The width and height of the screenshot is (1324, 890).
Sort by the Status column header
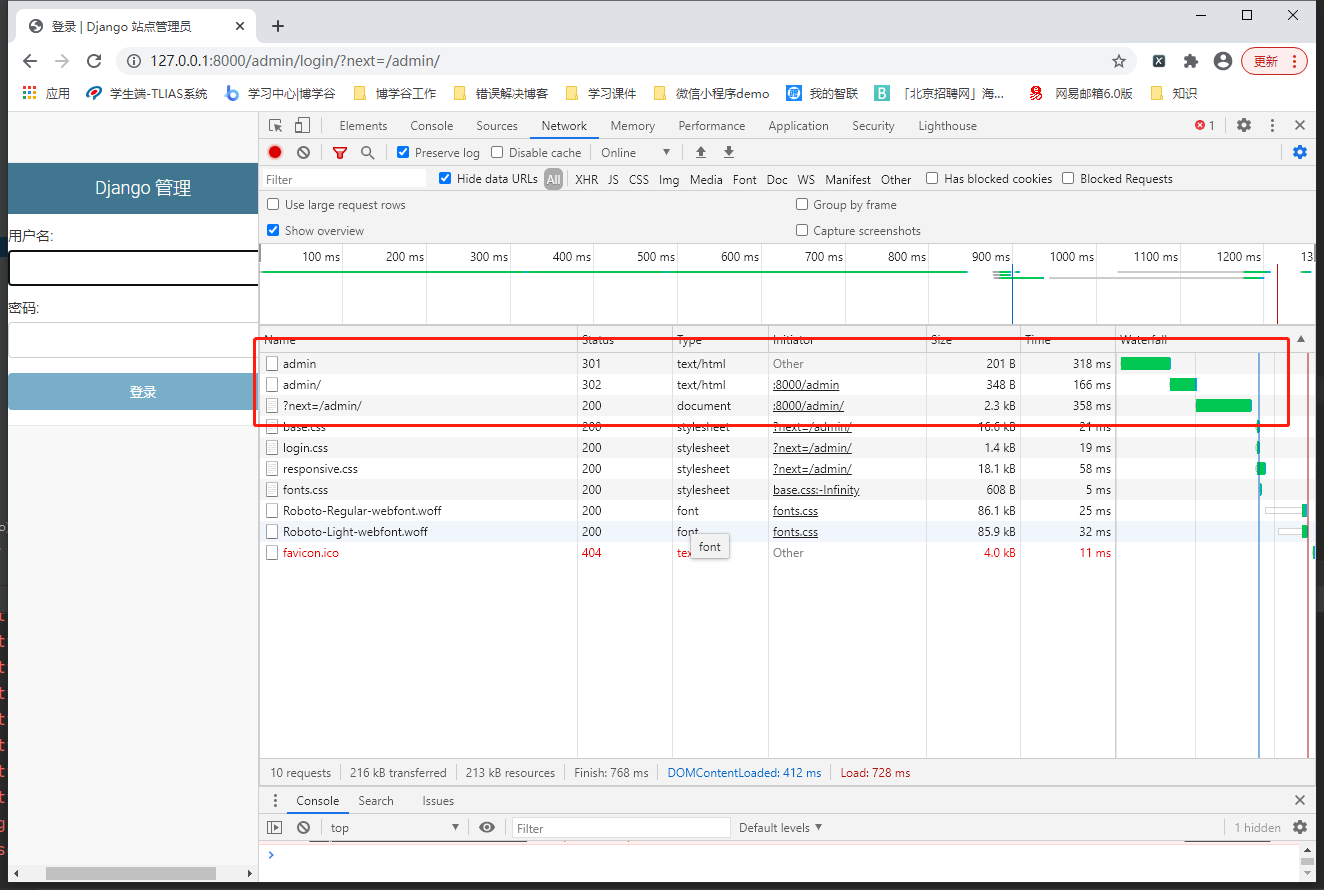pos(624,340)
